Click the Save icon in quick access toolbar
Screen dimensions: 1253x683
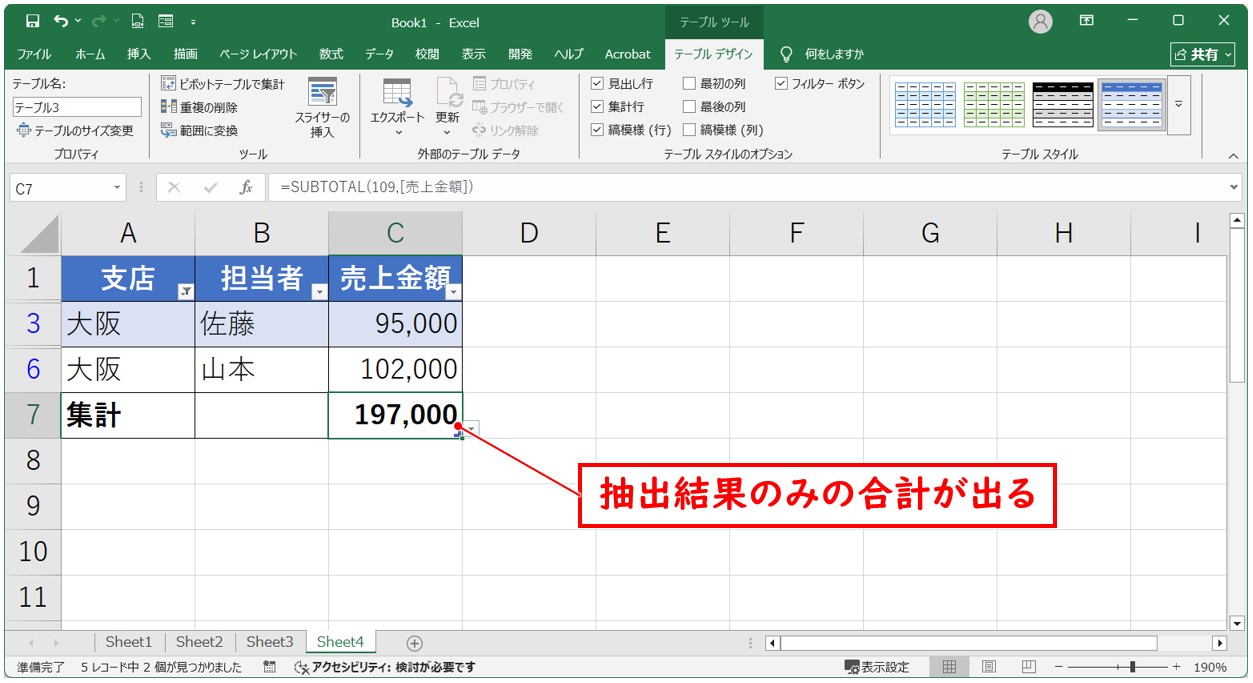(x=32, y=21)
